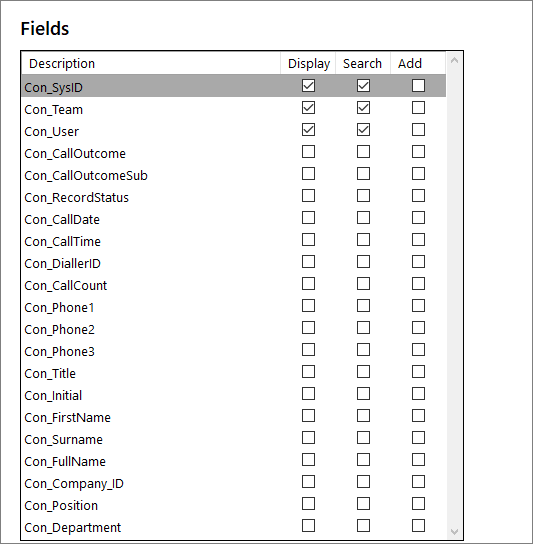Click the Search column header

coord(363,63)
